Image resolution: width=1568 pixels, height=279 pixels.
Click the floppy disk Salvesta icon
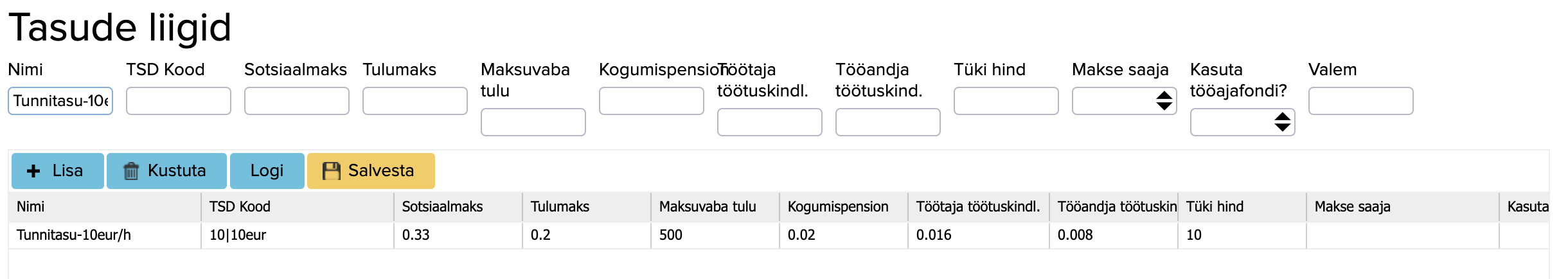point(332,171)
